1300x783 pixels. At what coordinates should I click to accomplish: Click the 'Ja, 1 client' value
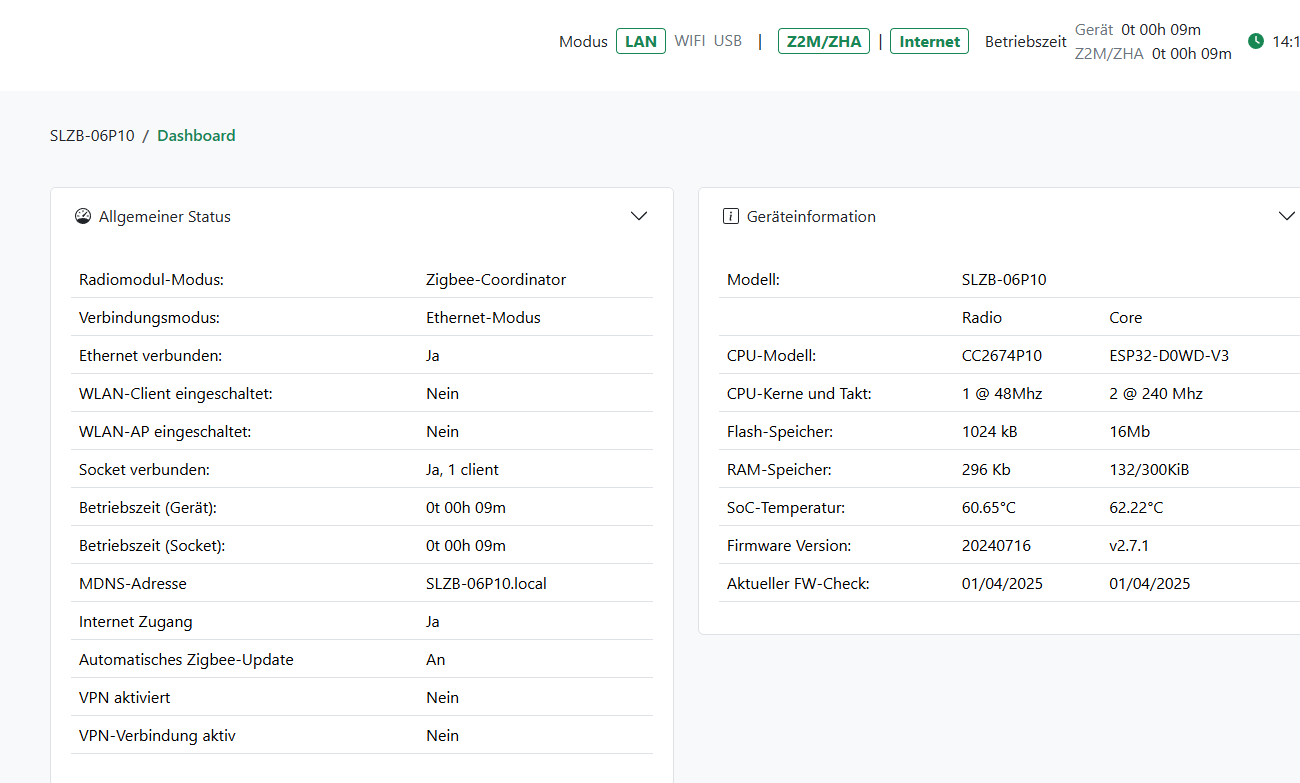[462, 470]
